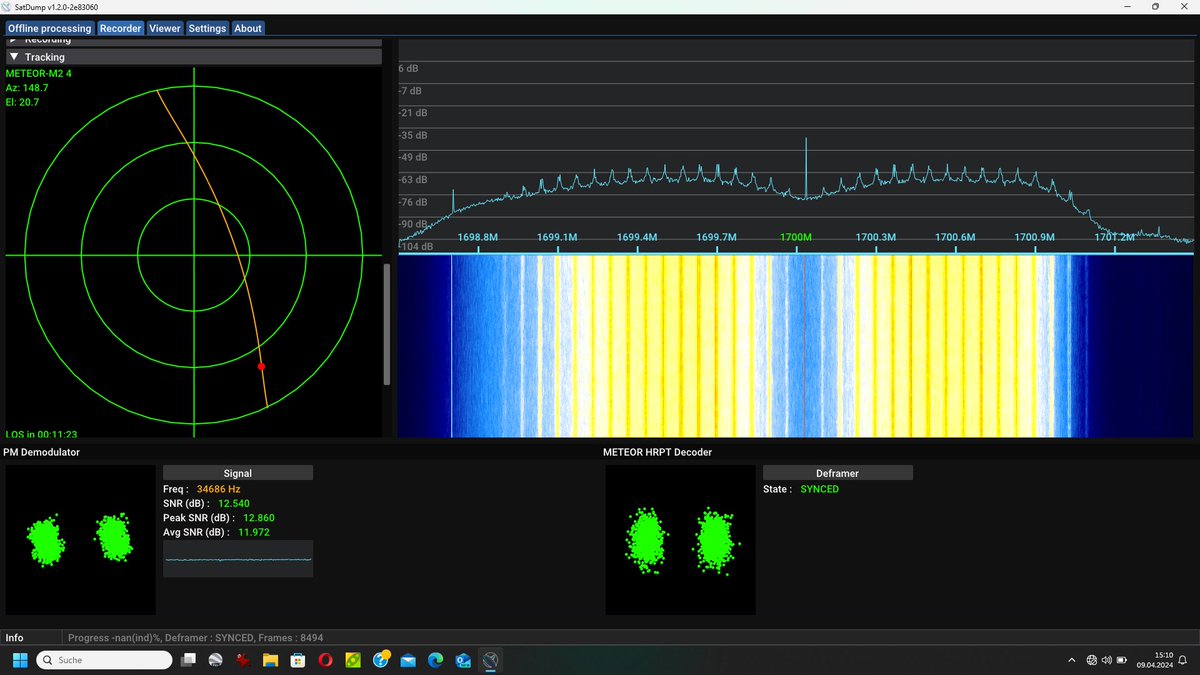The height and width of the screenshot is (675, 1200).
Task: Open the Viewer tab
Action: [165, 28]
